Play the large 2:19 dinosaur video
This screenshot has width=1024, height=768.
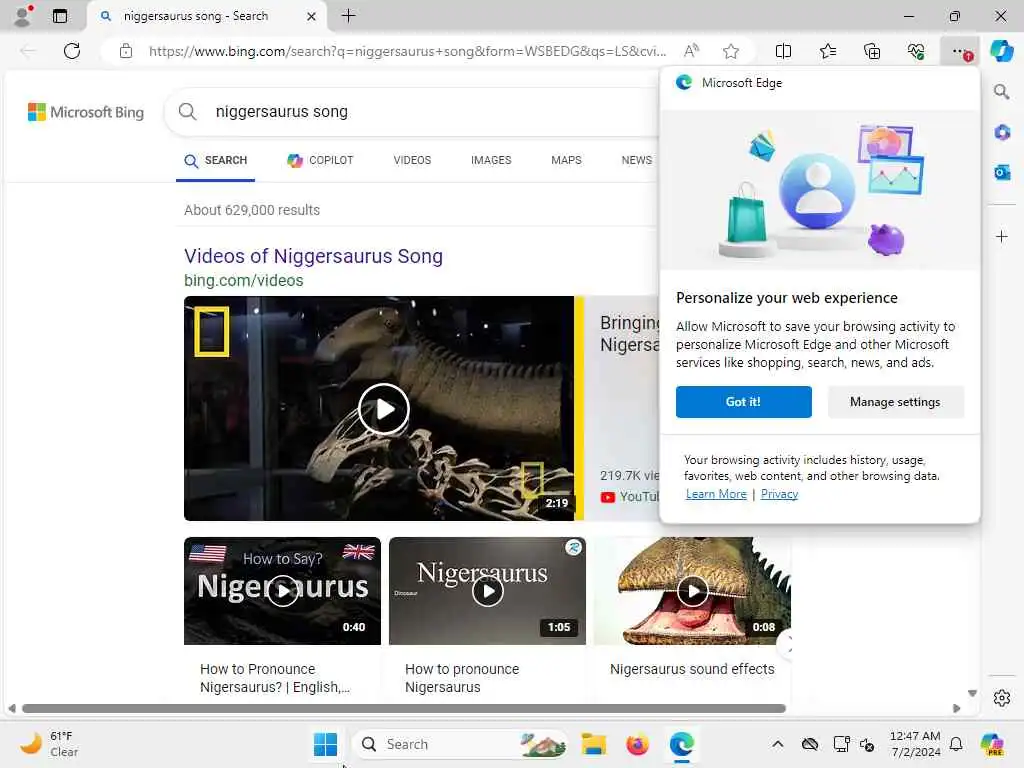(x=383, y=409)
